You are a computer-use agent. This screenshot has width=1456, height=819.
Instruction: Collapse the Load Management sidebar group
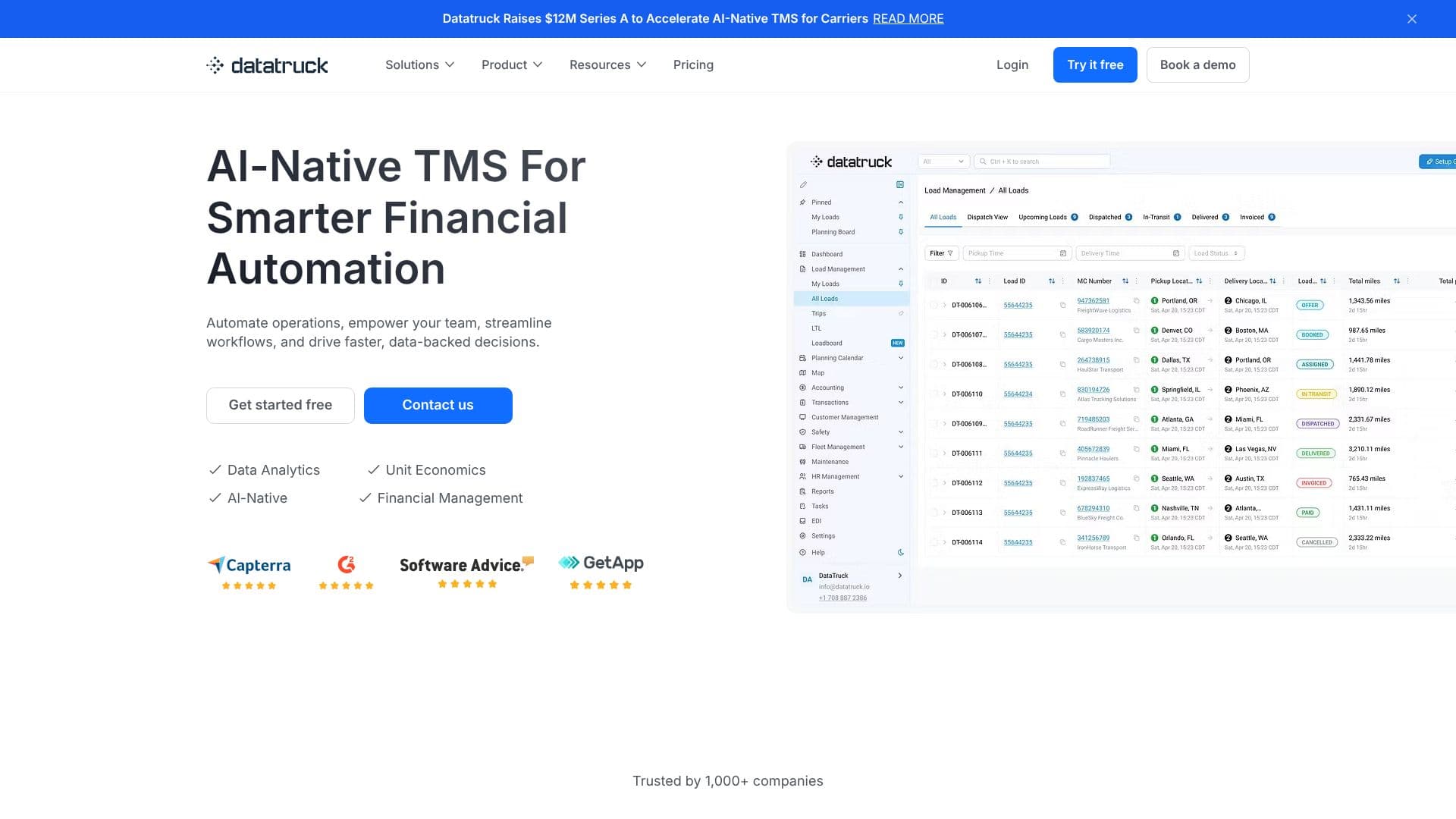click(x=901, y=269)
